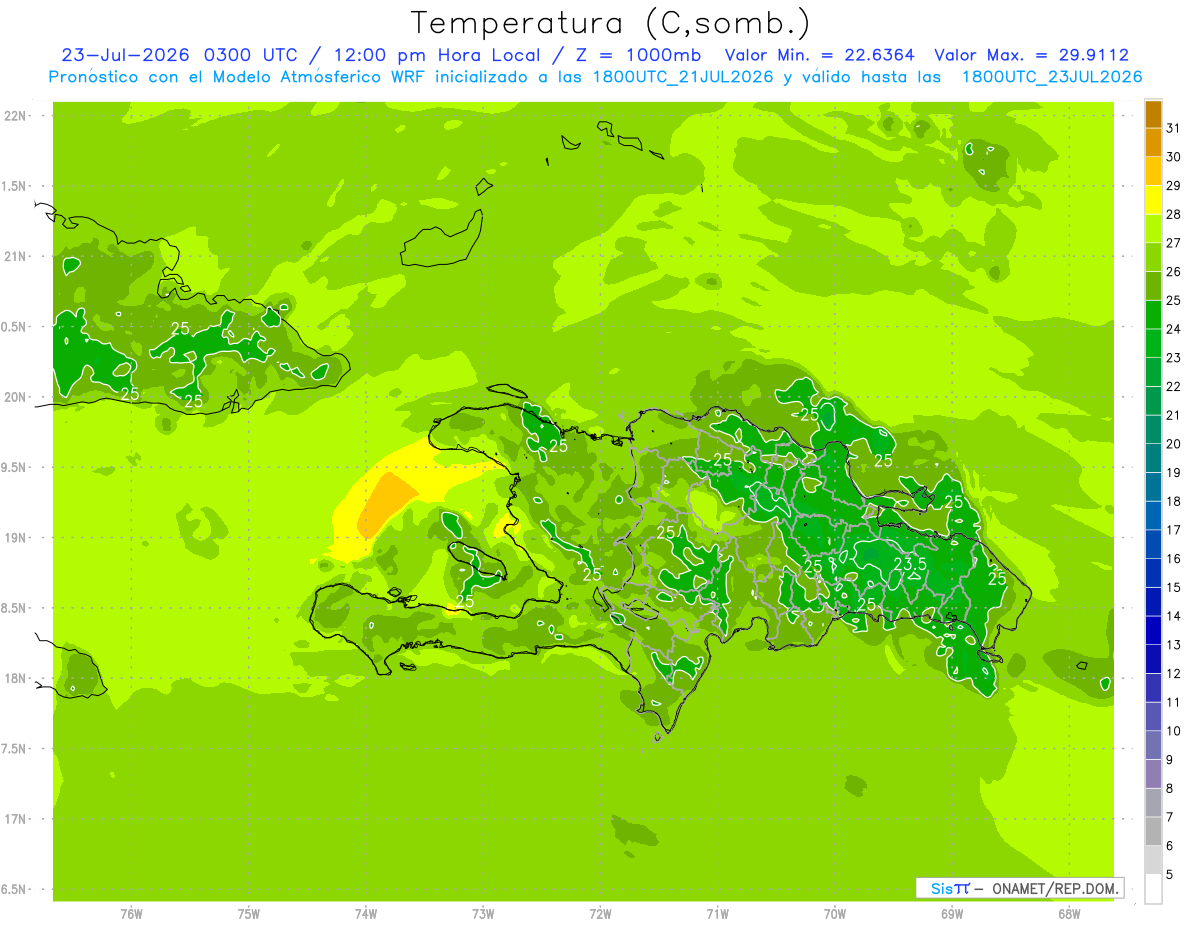Screen dimensions: 1200x927
Task: Click the 76W longitude label
Action: tap(131, 913)
